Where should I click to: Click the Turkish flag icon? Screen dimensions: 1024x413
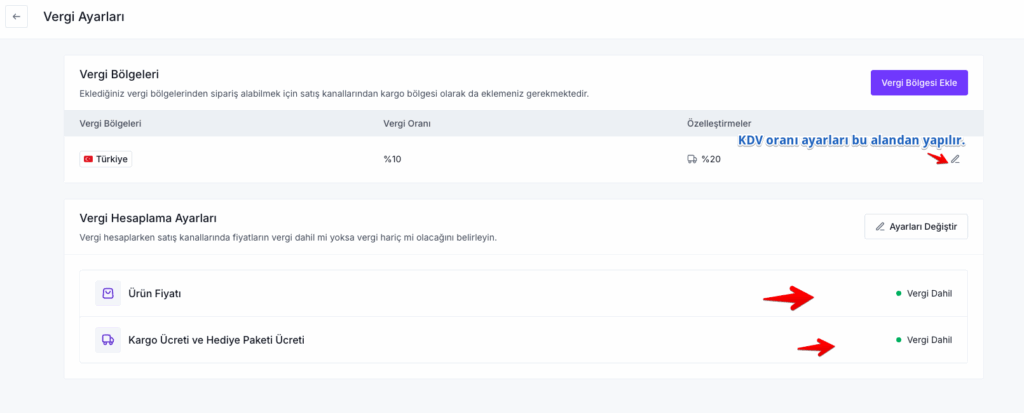88,159
